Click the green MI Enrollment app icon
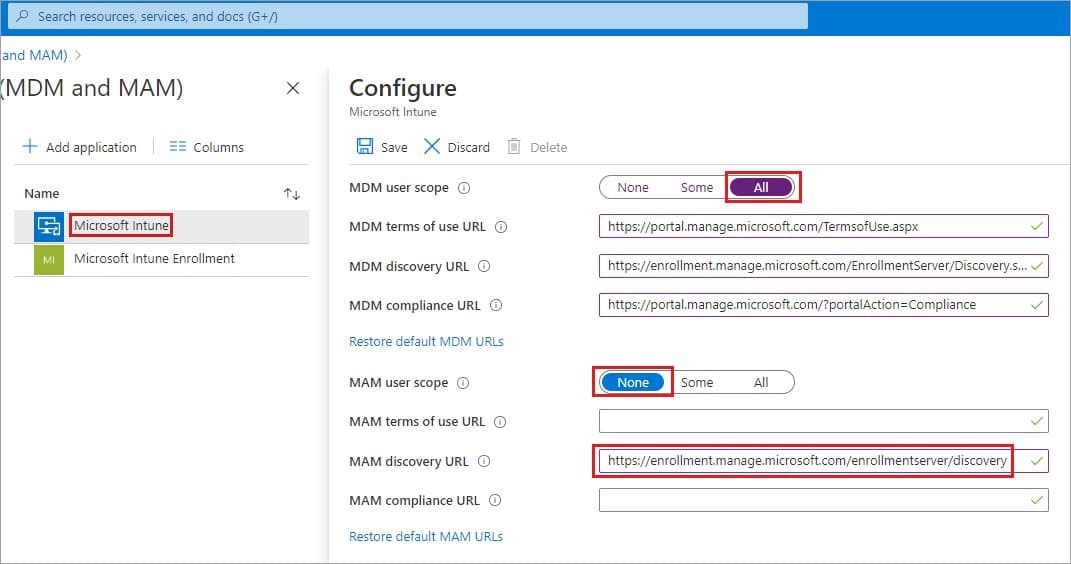This screenshot has width=1071, height=564. pyautogui.click(x=48, y=259)
